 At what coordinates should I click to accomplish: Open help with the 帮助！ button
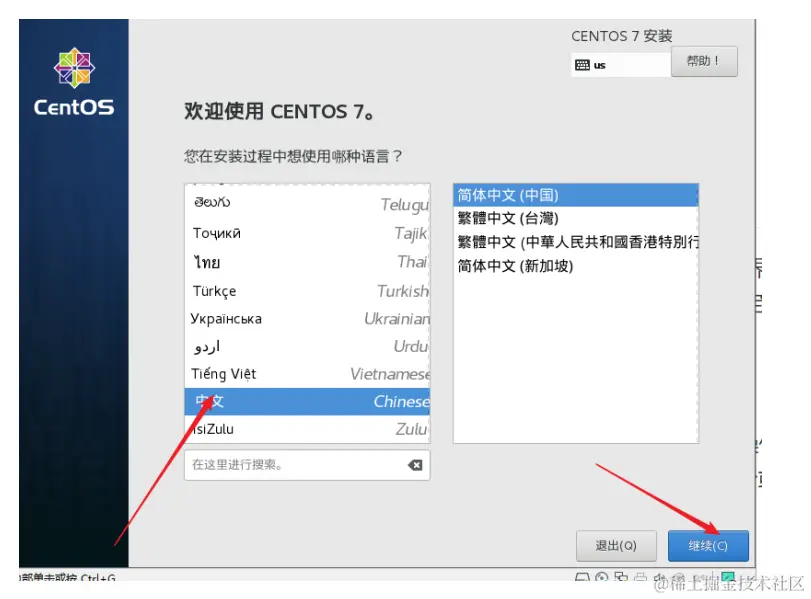click(704, 62)
